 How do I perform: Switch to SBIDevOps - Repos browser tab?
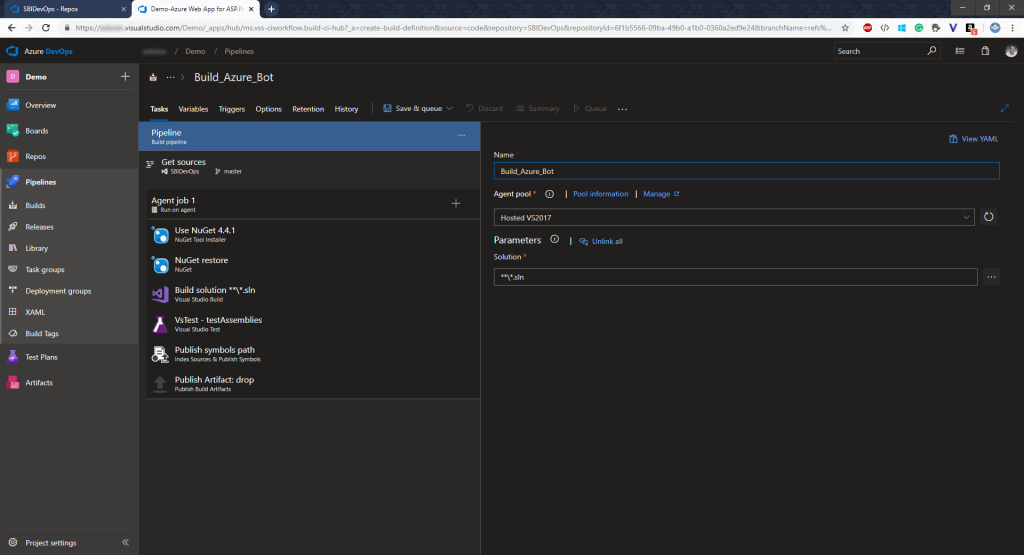[65, 9]
